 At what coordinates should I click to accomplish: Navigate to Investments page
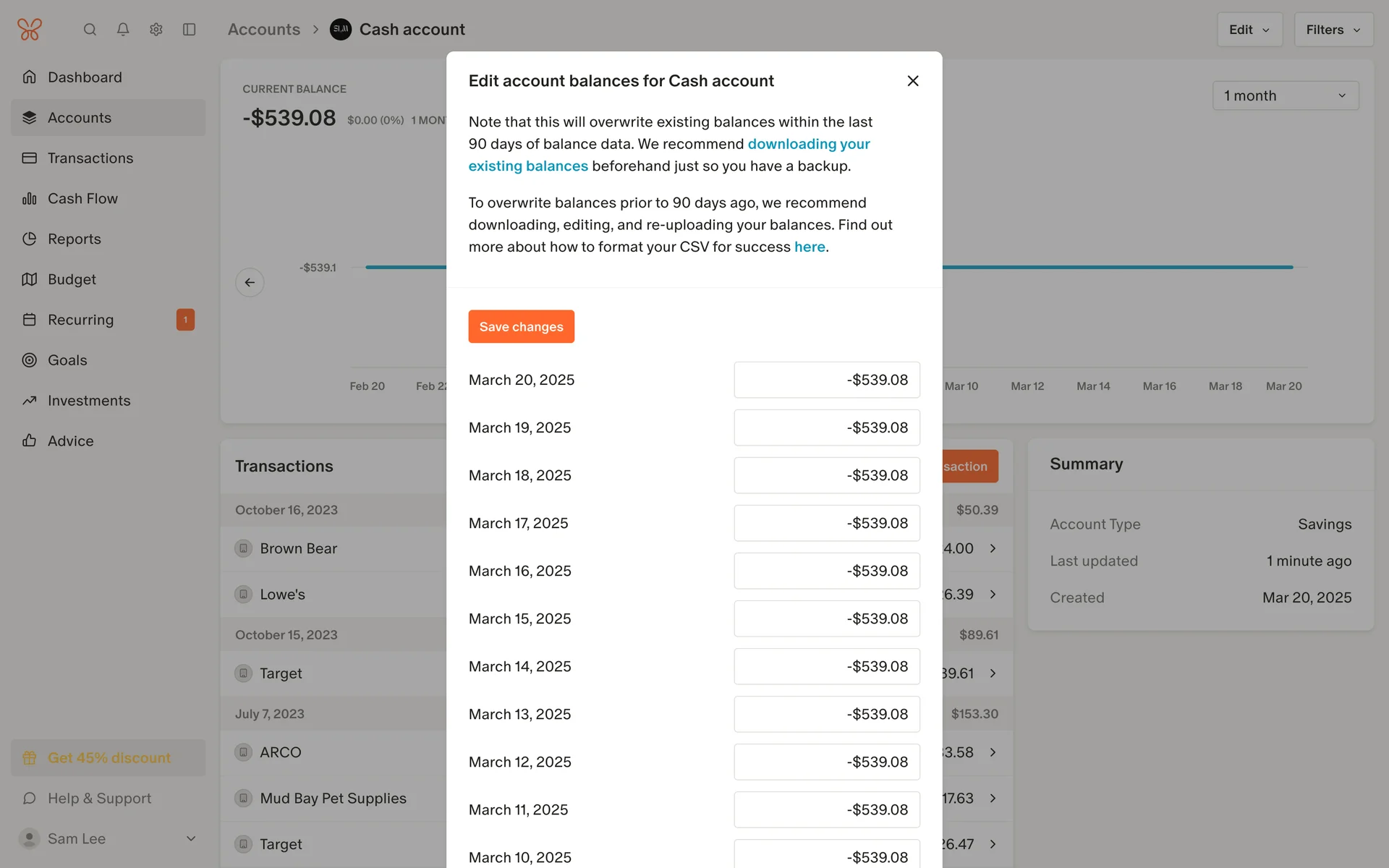(89, 401)
